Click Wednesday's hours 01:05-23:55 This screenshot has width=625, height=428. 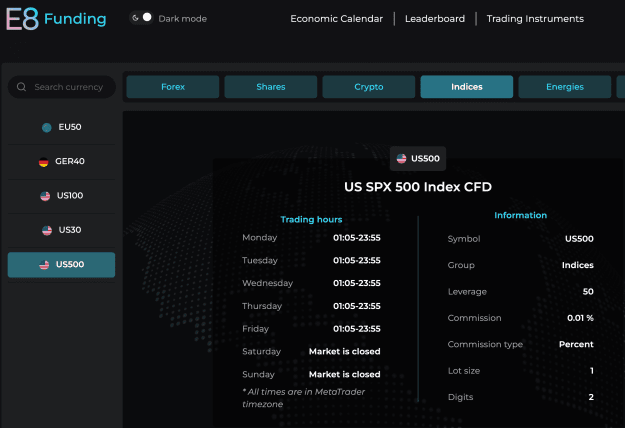357,283
